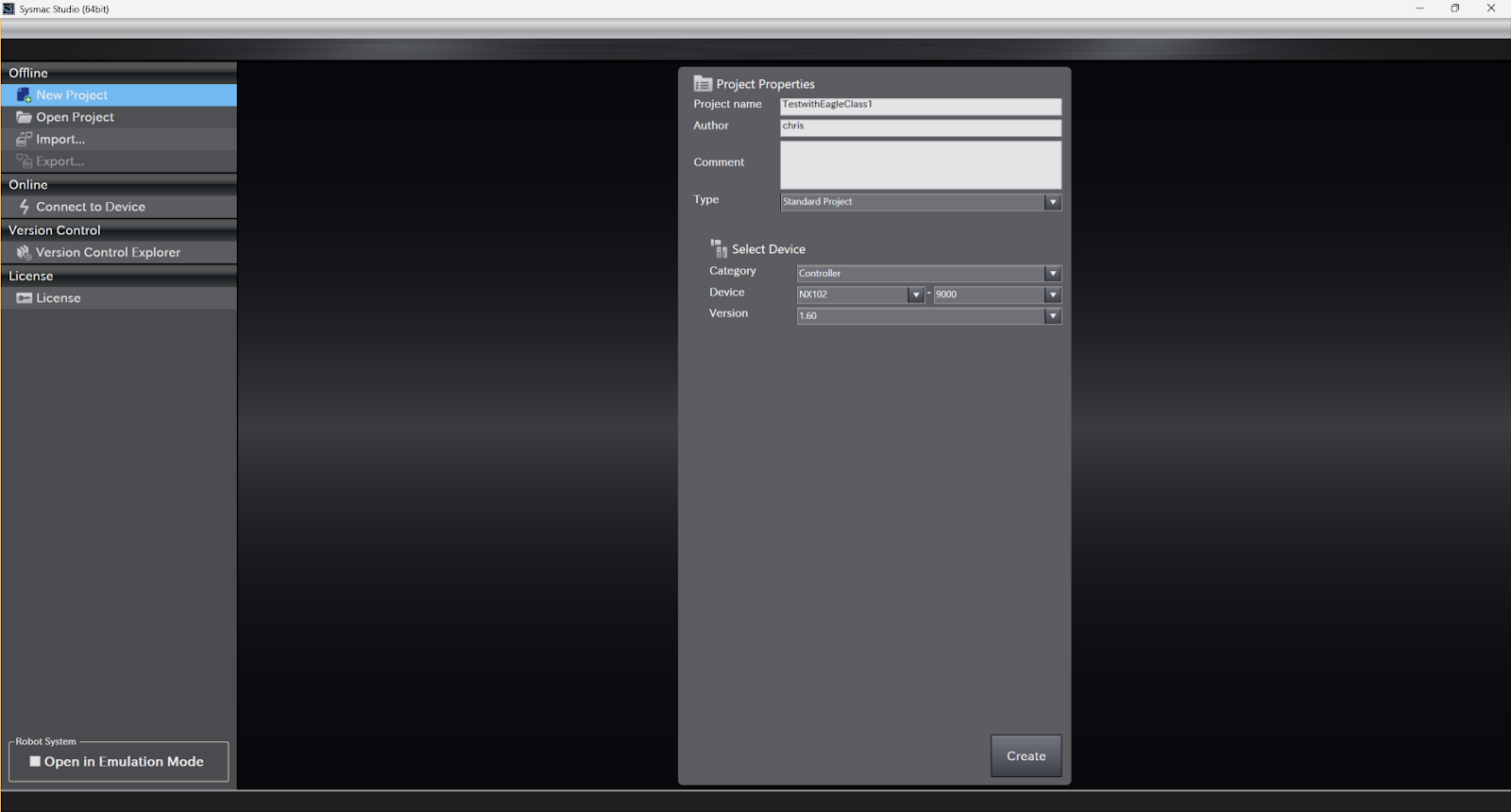
Task: Click the Sysmac Studio title bar icon
Action: tap(8, 8)
